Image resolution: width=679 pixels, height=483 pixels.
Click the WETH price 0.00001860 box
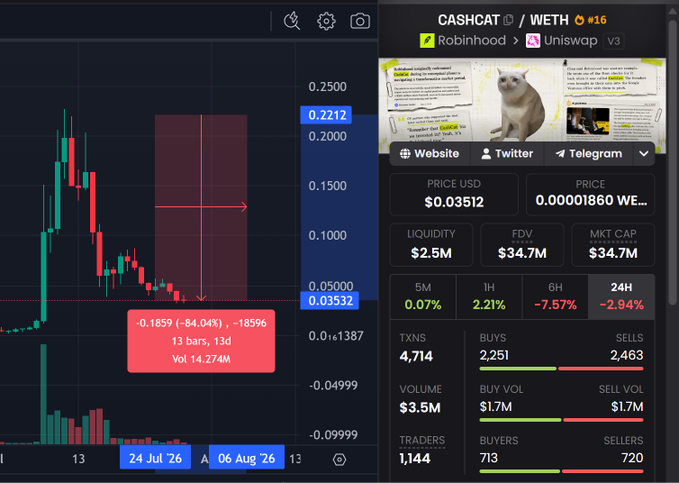pos(590,194)
